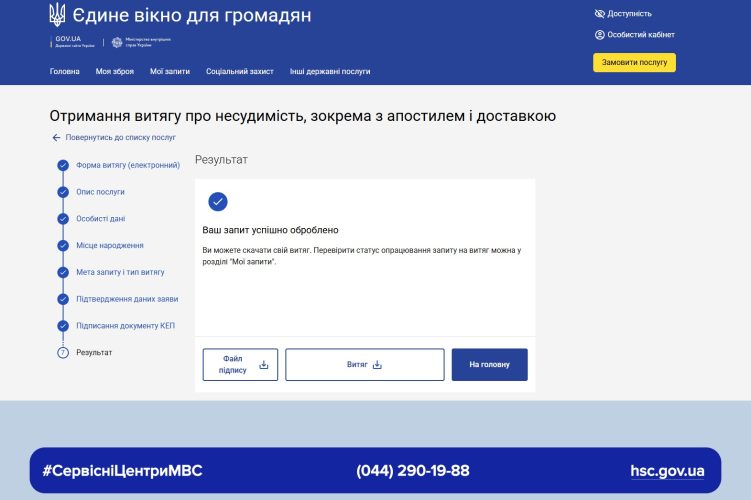Open 'Доступність' accessibility options
Viewport: 751px width, 500px height.
(x=622, y=14)
